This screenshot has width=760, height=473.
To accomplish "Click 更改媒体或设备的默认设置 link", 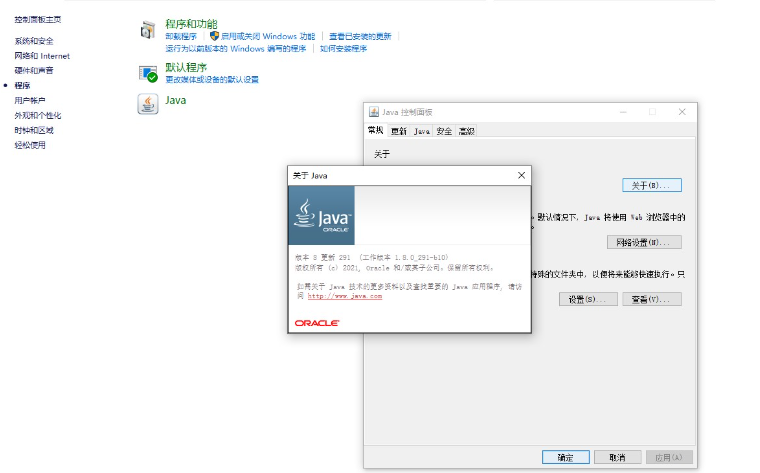I will point(212,79).
